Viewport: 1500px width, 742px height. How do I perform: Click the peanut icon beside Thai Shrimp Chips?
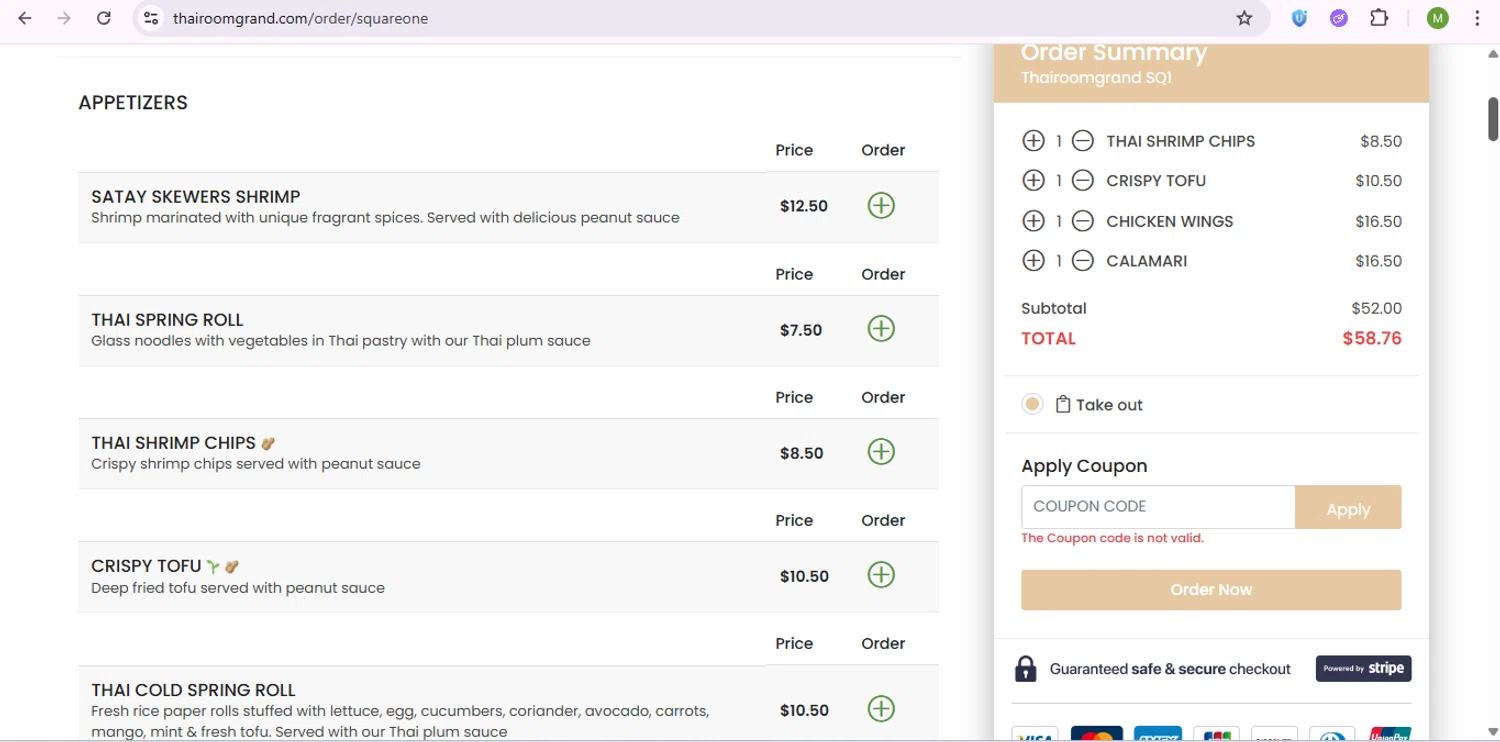click(x=267, y=443)
